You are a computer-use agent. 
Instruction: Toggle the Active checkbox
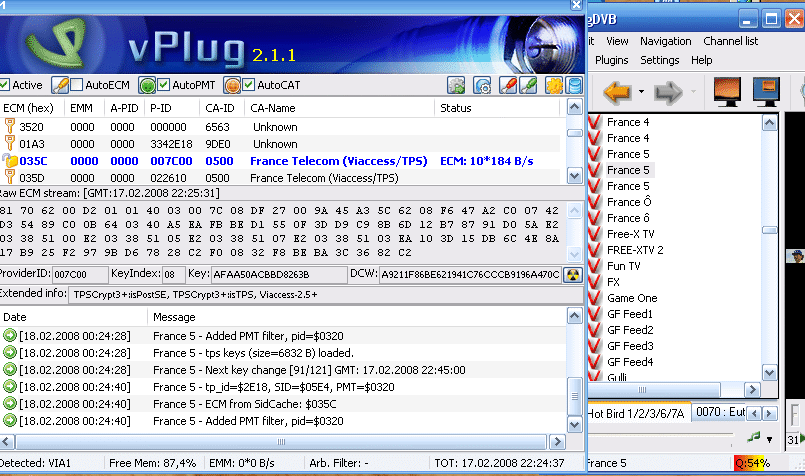(x=5, y=85)
